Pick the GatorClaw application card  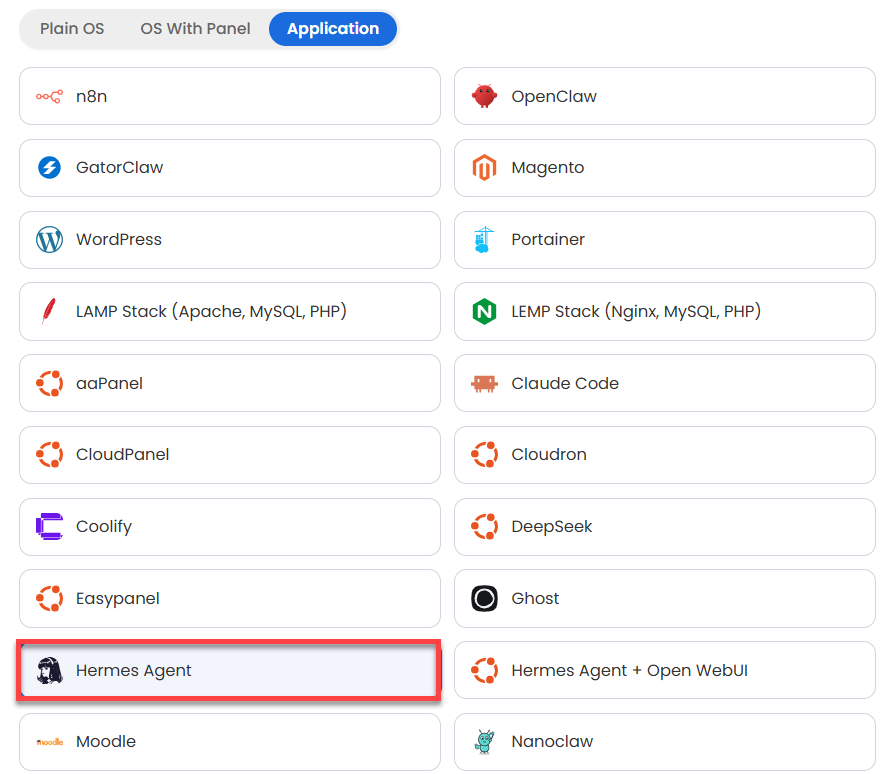(x=230, y=168)
